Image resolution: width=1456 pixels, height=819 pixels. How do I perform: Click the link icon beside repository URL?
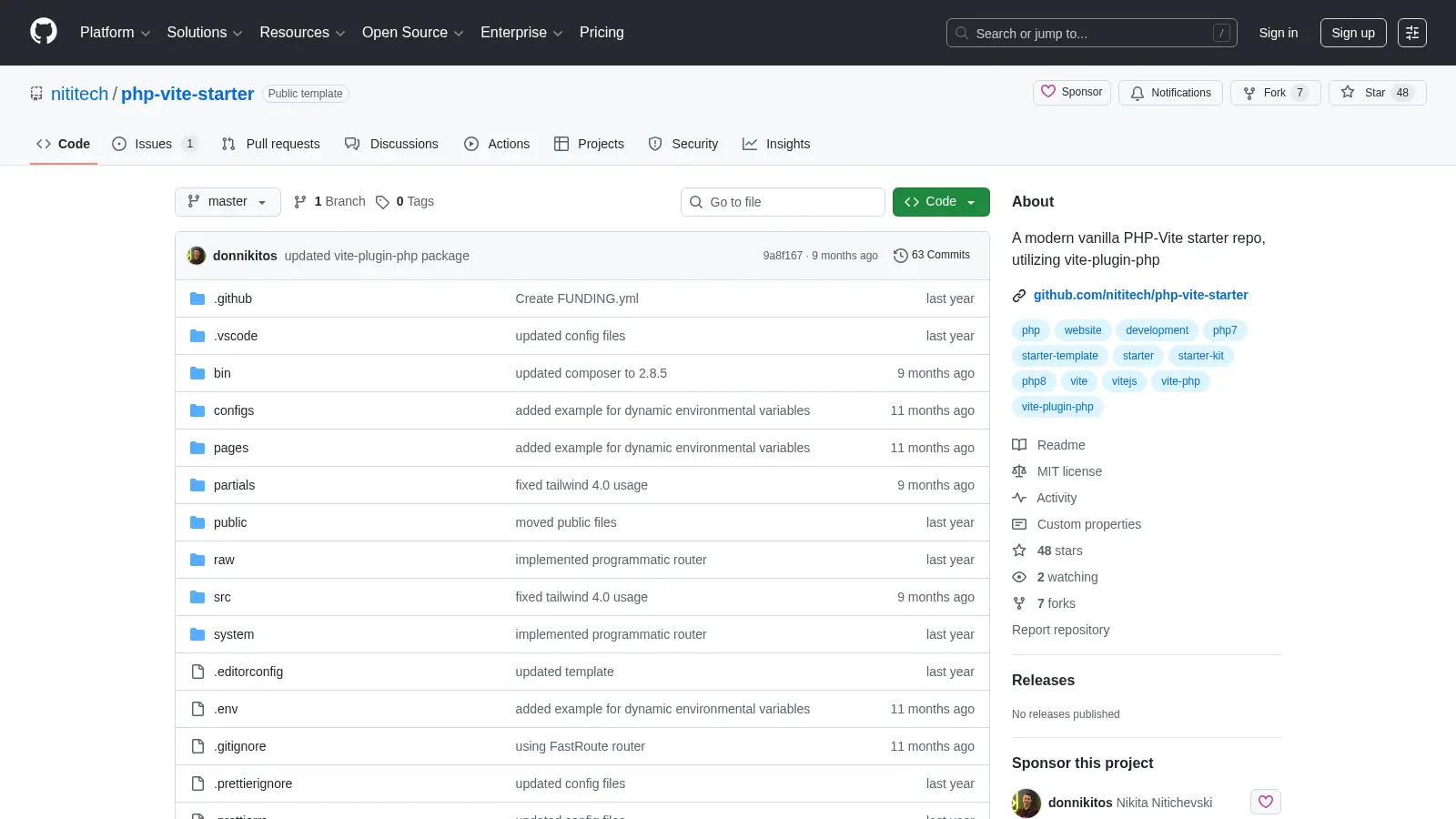[x=1019, y=296]
